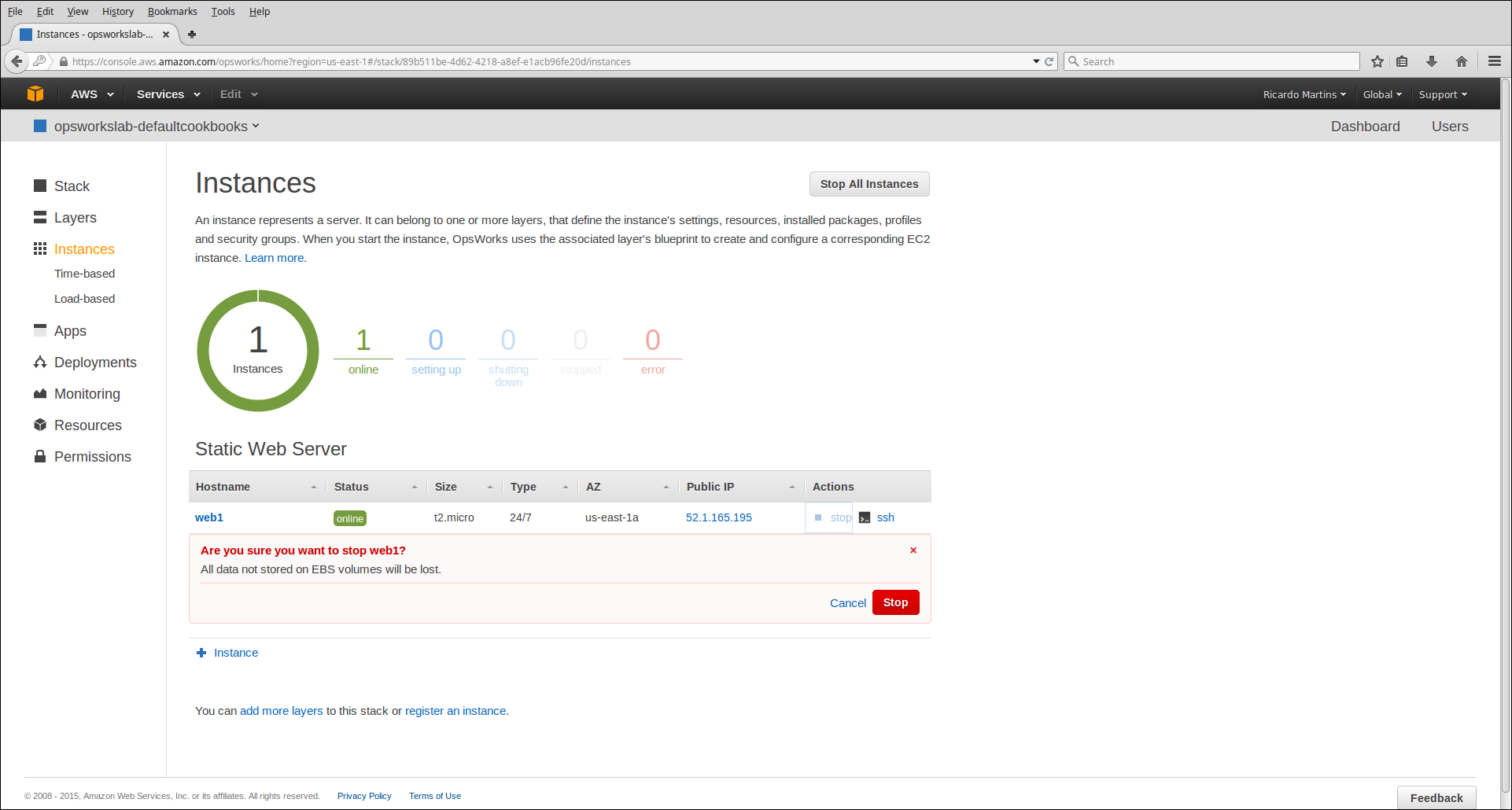Go to browser home page icon
Image resolution: width=1512 pixels, height=810 pixels.
1462,61
